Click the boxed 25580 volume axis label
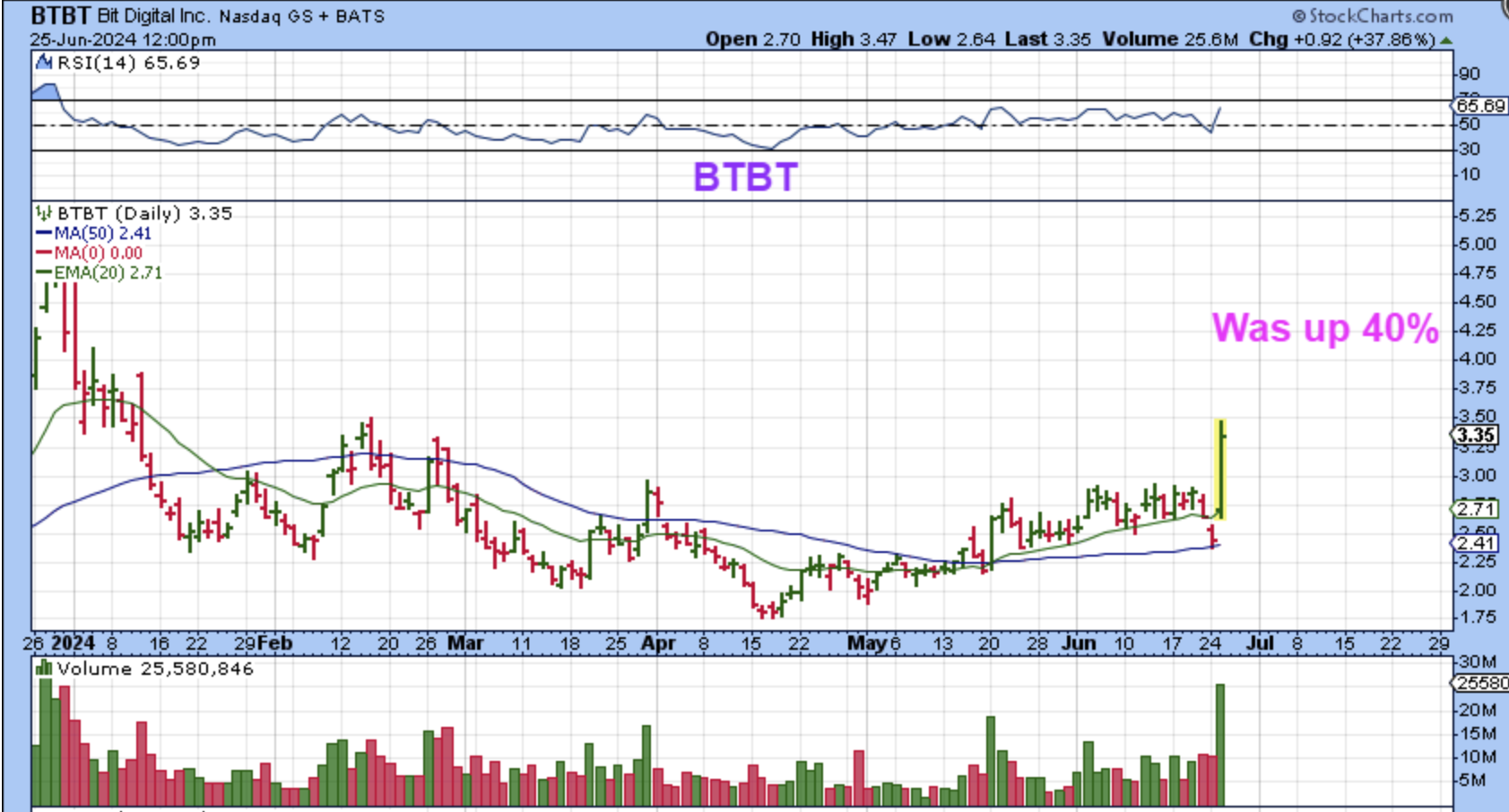This screenshot has height=812, width=1509. [1480, 684]
